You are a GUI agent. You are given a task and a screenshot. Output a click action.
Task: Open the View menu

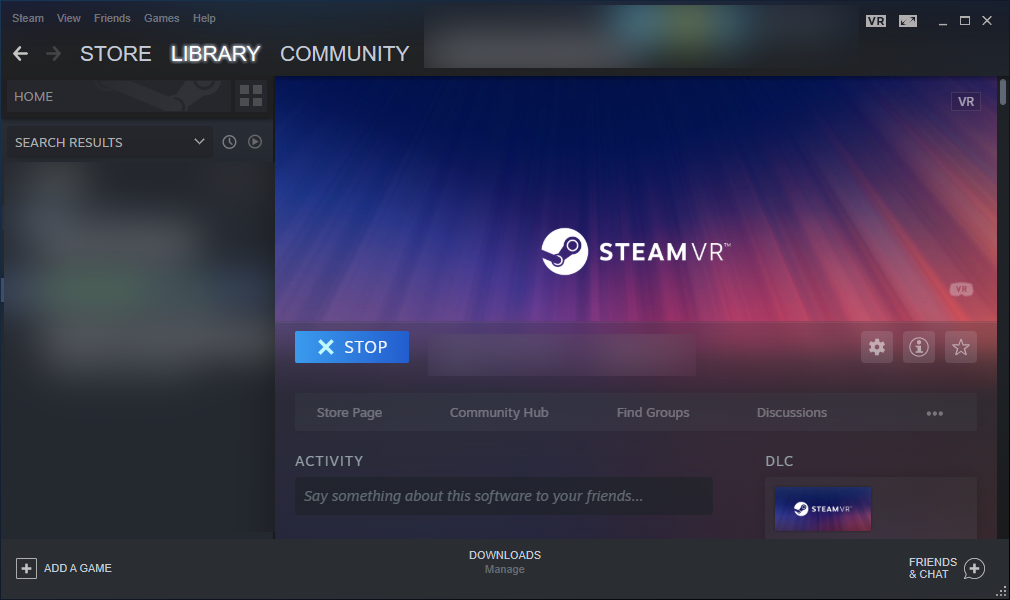pyautogui.click(x=68, y=17)
